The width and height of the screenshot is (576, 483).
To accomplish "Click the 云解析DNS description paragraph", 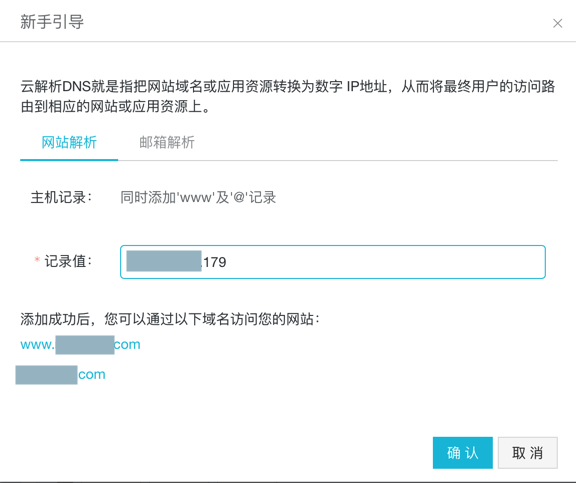I will coord(288,97).
